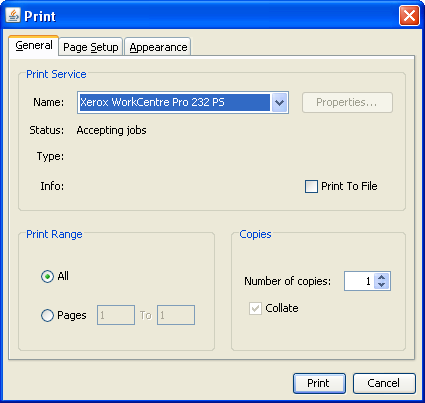Enable Print To File checkbox
This screenshot has width=425, height=403.
point(311,186)
